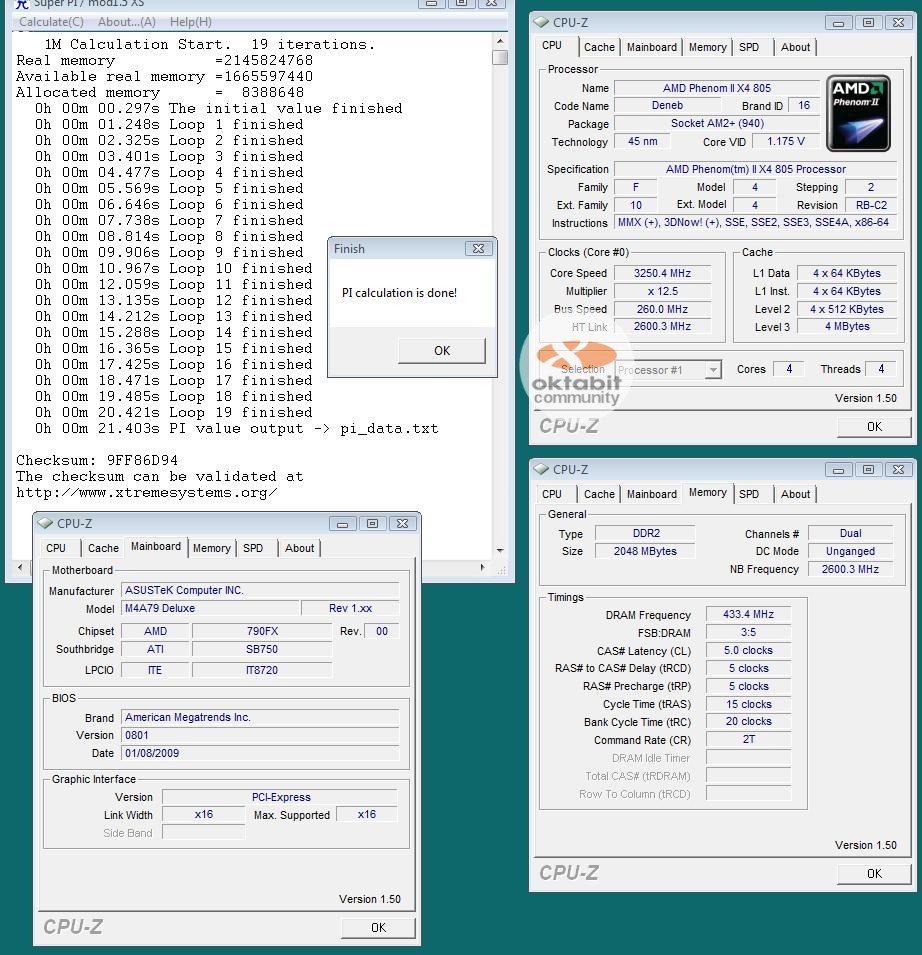Click Chipset value 790FX
The image size is (922, 955).
click(x=262, y=631)
